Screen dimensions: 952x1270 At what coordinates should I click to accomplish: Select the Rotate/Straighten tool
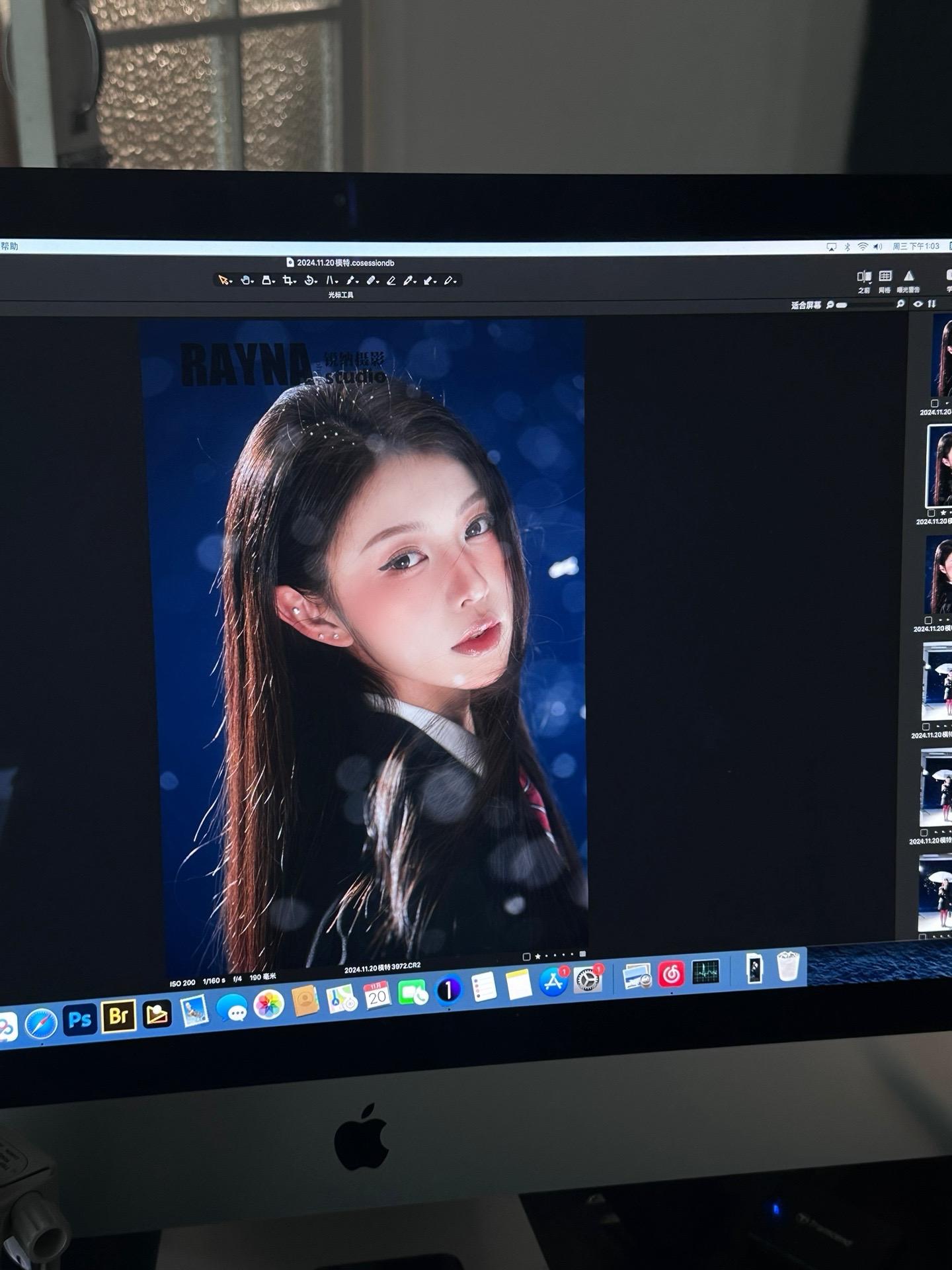tap(309, 280)
